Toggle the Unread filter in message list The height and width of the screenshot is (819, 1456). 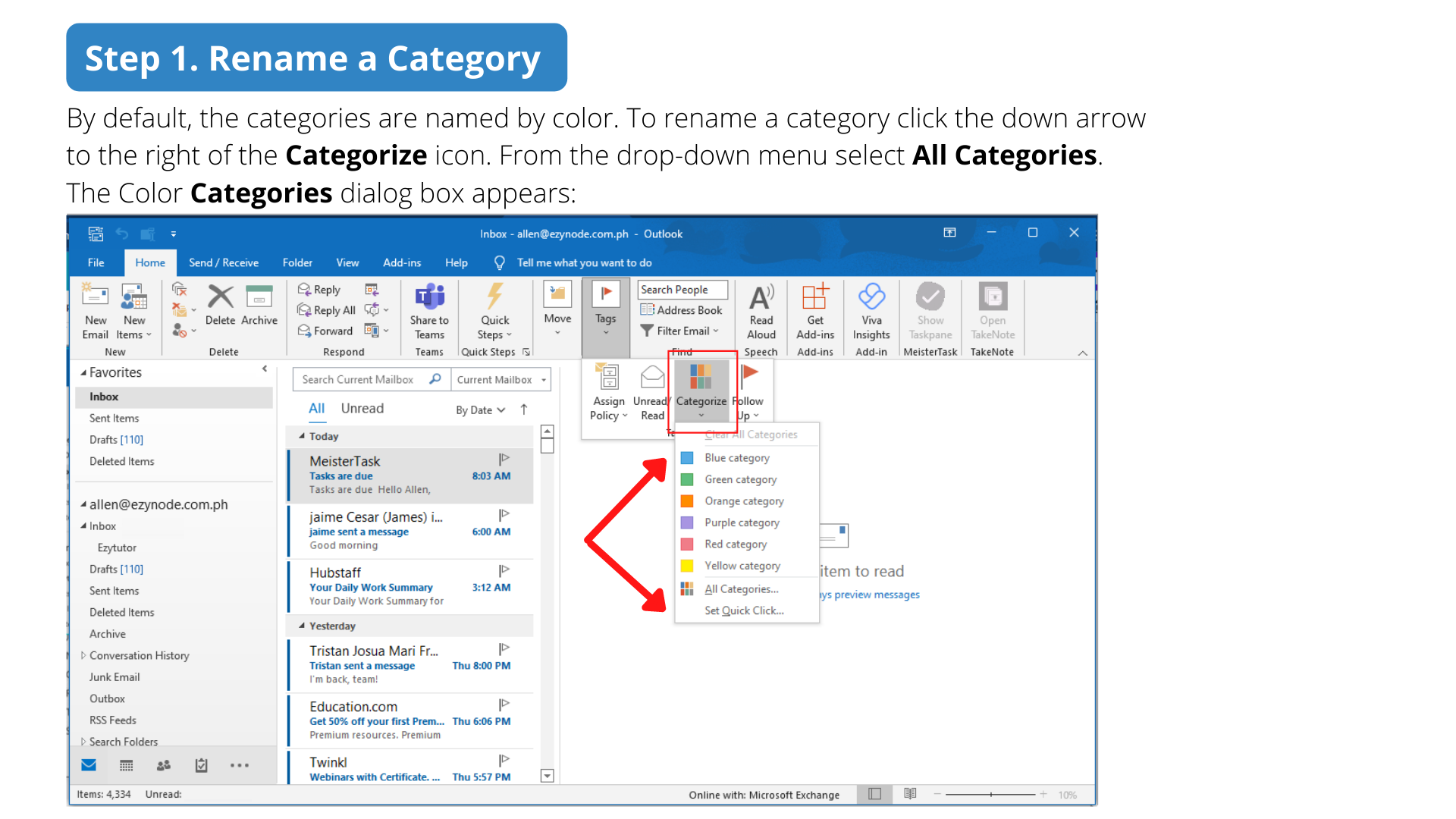(362, 409)
